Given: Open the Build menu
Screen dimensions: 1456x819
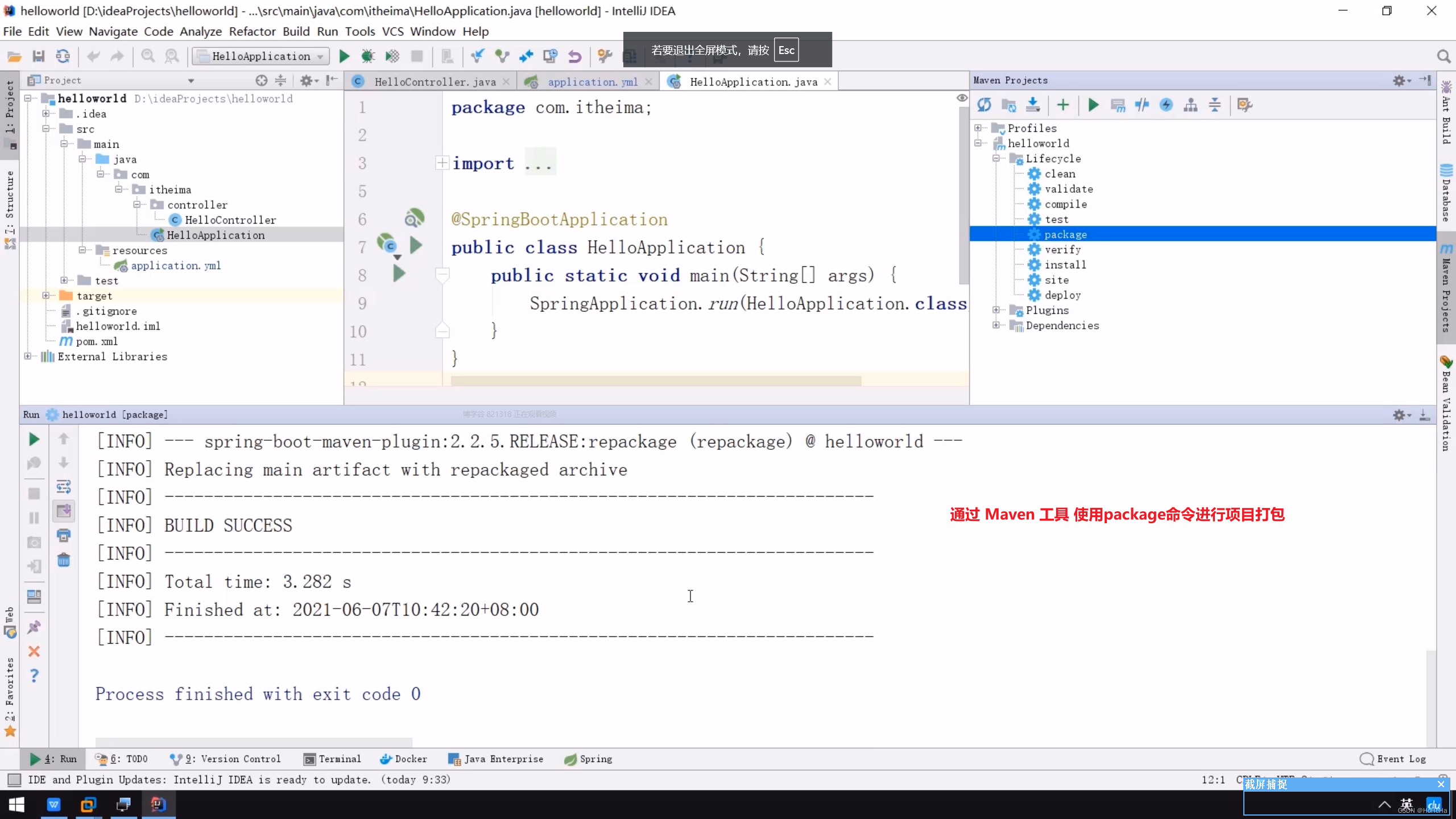Looking at the screenshot, I should click(296, 31).
